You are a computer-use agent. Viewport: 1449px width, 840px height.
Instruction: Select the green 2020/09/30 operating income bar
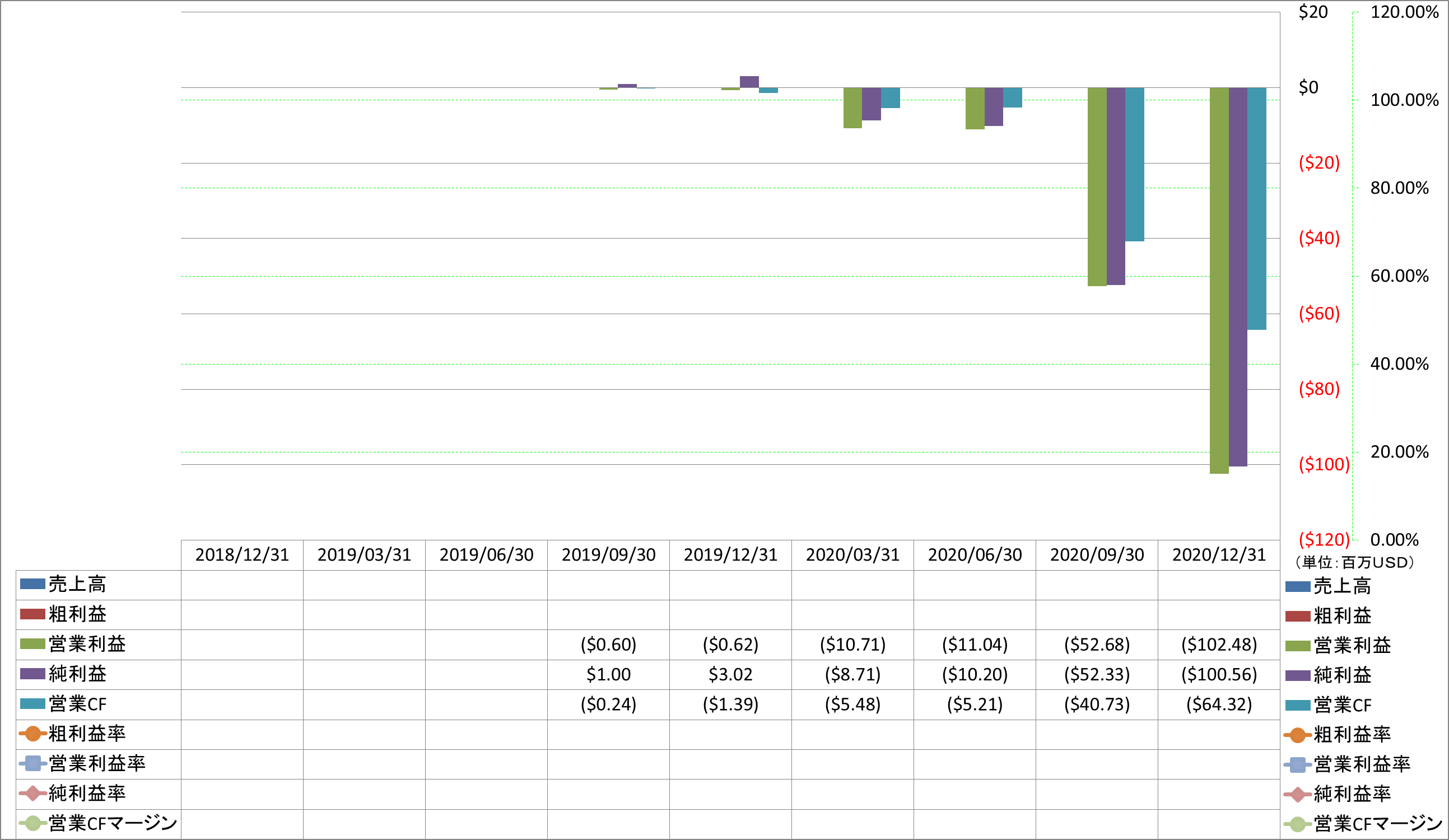coord(1097,187)
